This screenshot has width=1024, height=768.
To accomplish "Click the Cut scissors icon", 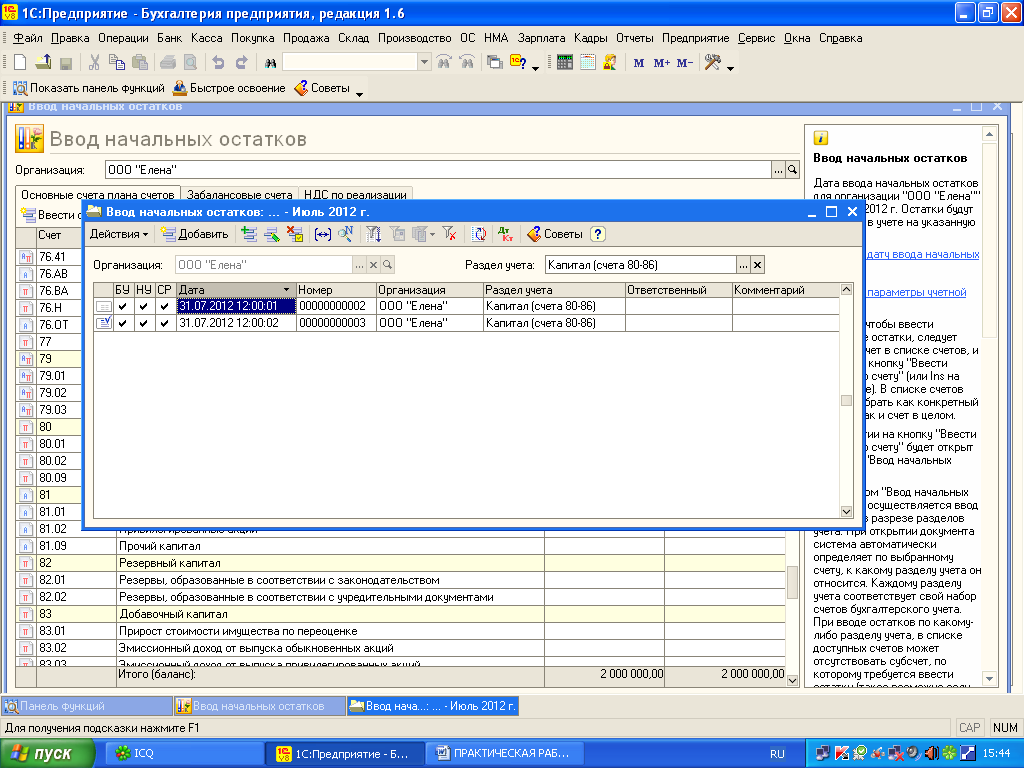I will point(94,63).
